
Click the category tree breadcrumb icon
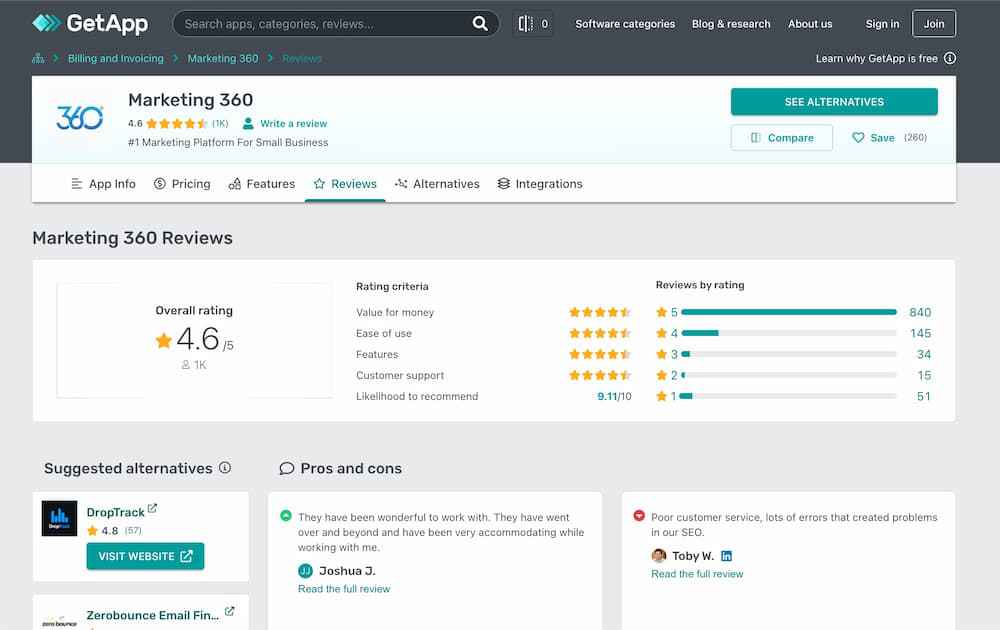pos(38,59)
